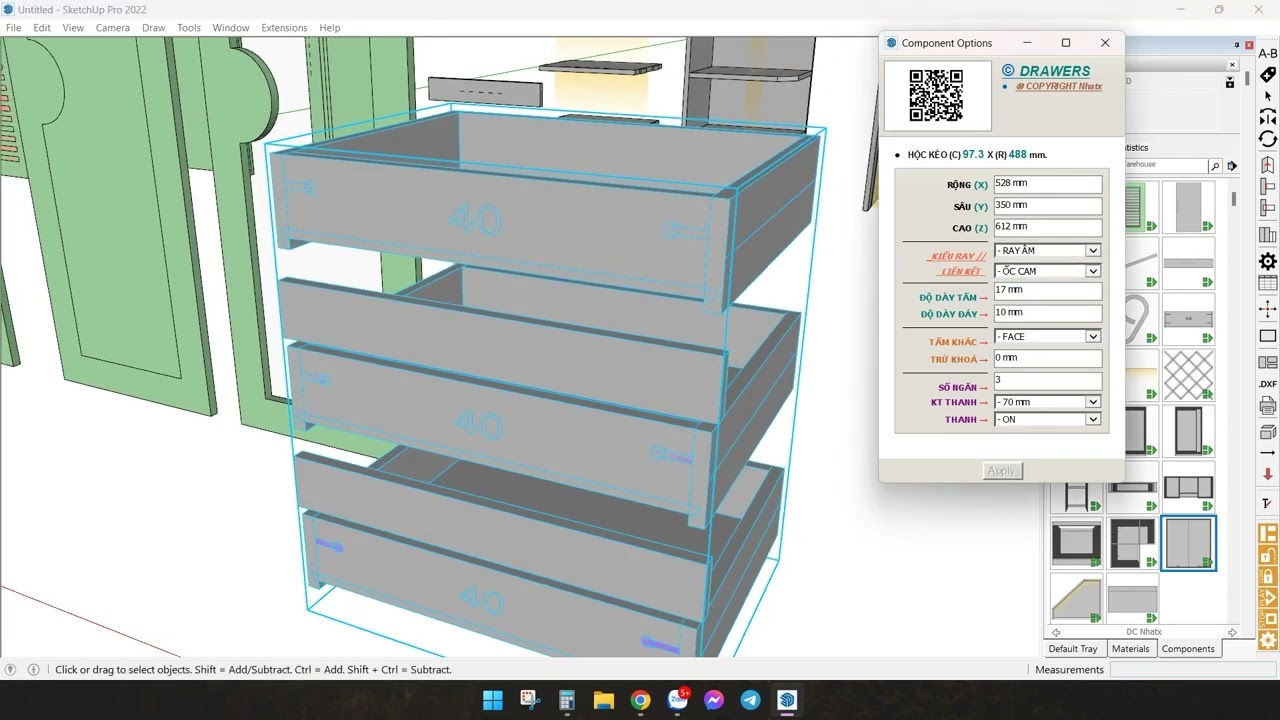Click the red four-way move arrows icon

pos(1267,310)
